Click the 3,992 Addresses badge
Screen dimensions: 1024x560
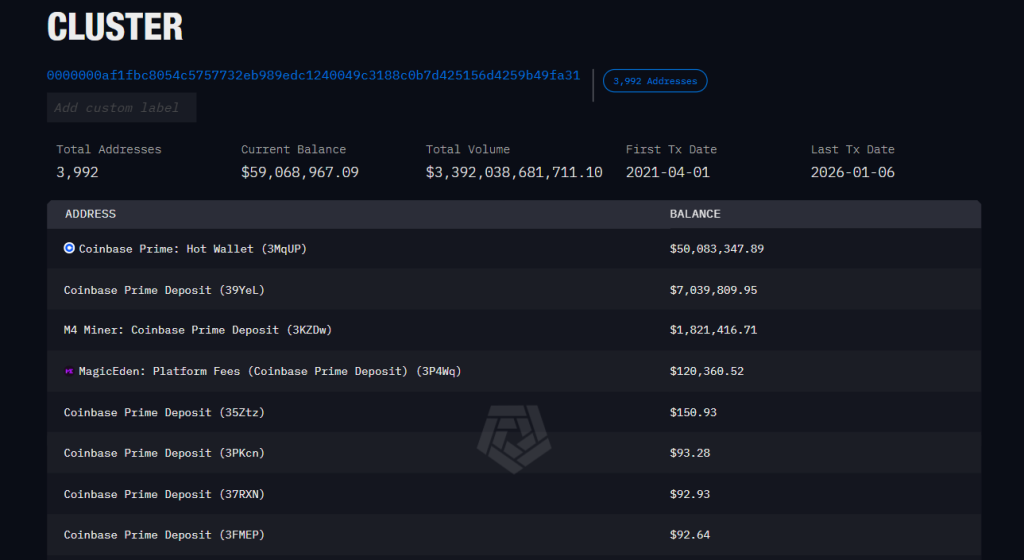point(655,81)
